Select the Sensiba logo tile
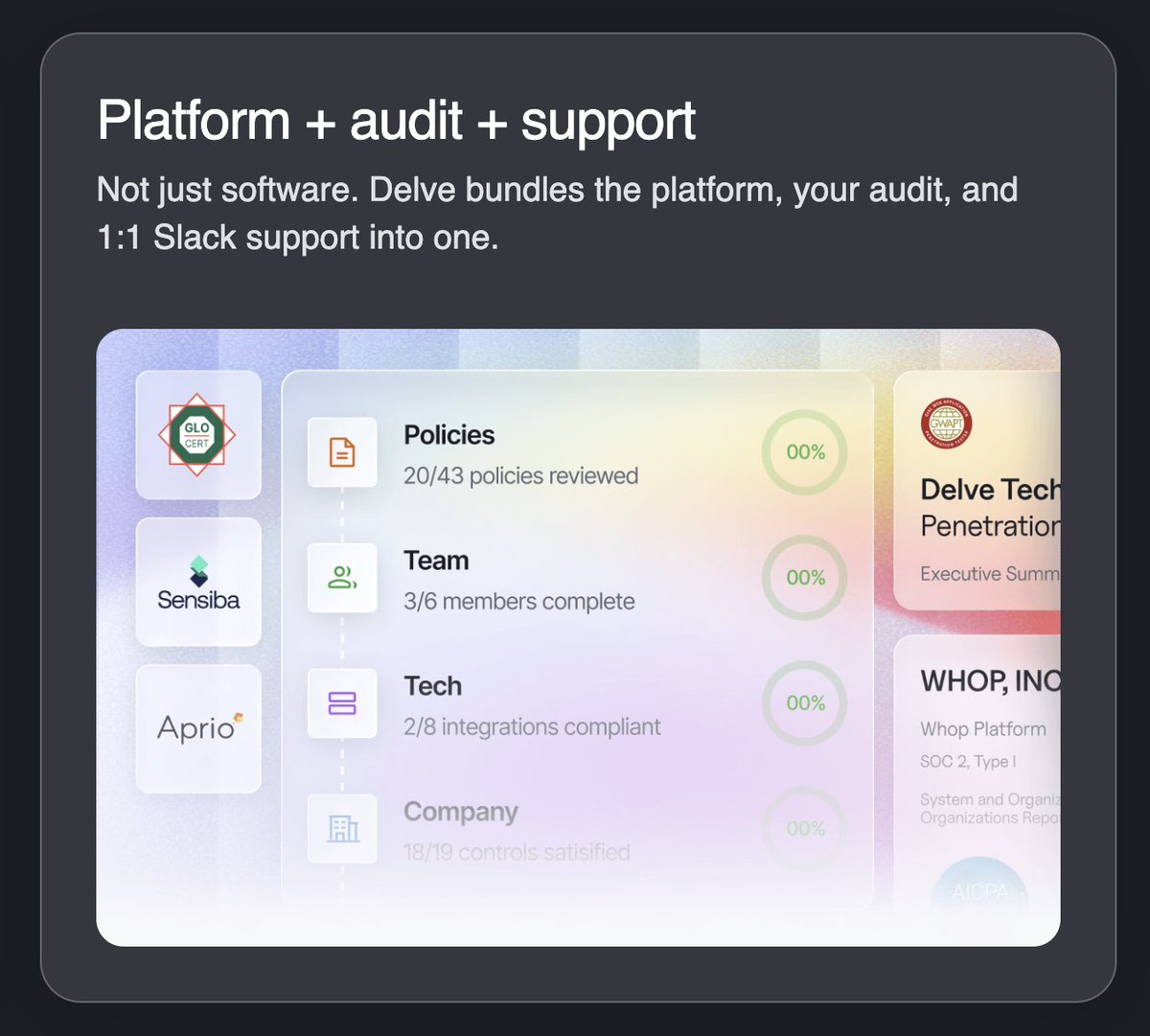Viewport: 1150px width, 1036px height. point(198,582)
